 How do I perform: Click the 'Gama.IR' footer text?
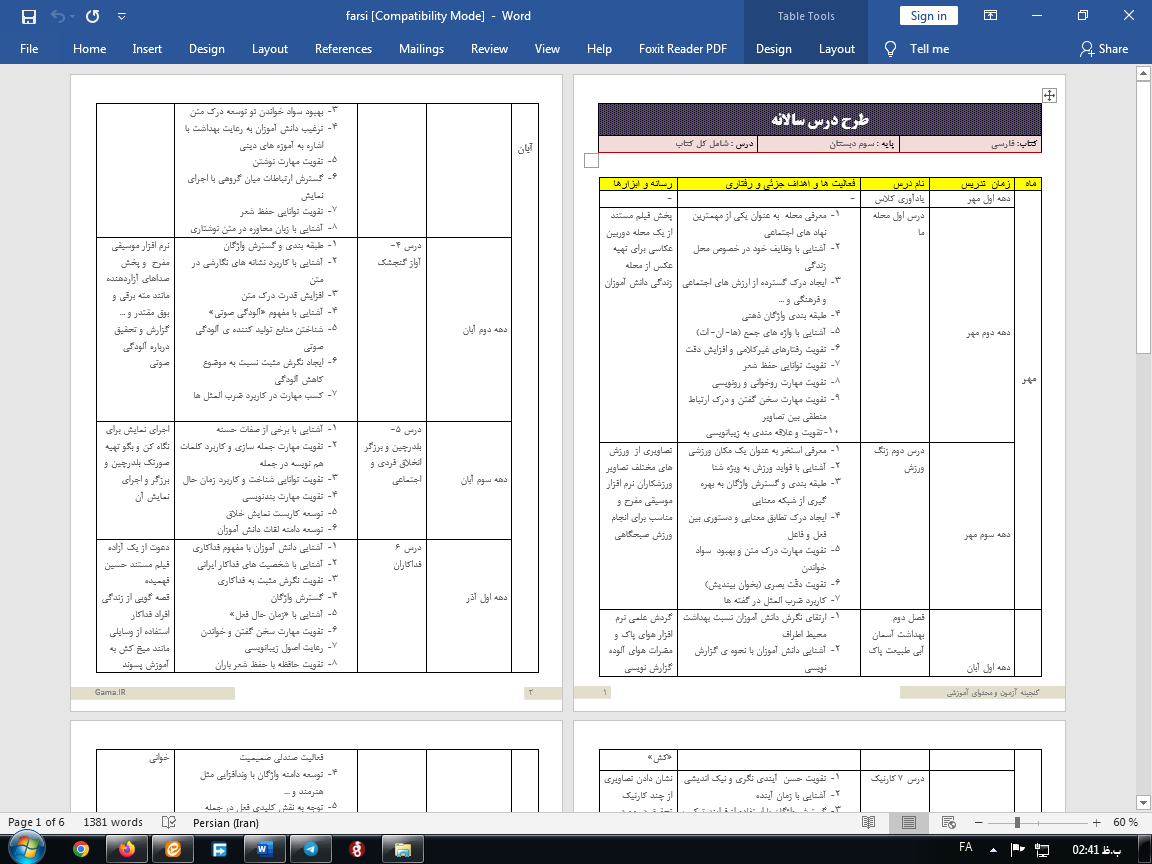coord(110,692)
